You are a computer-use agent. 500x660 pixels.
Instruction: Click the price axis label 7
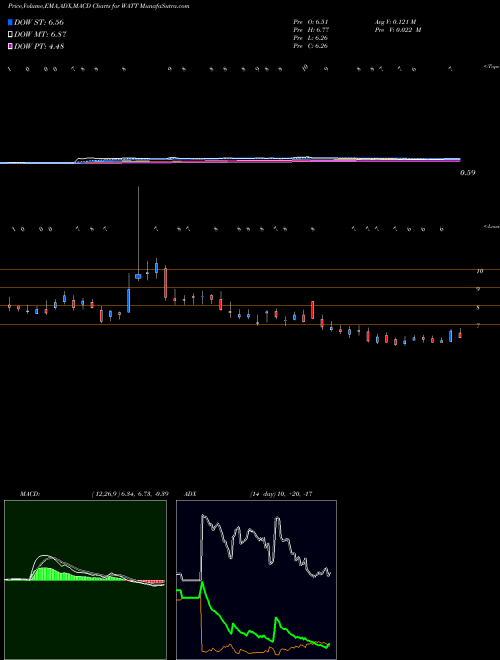click(x=478, y=326)
